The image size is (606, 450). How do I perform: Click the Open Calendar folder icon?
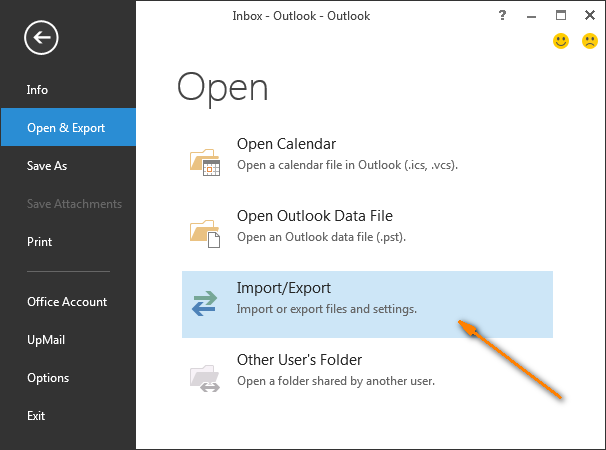click(205, 162)
